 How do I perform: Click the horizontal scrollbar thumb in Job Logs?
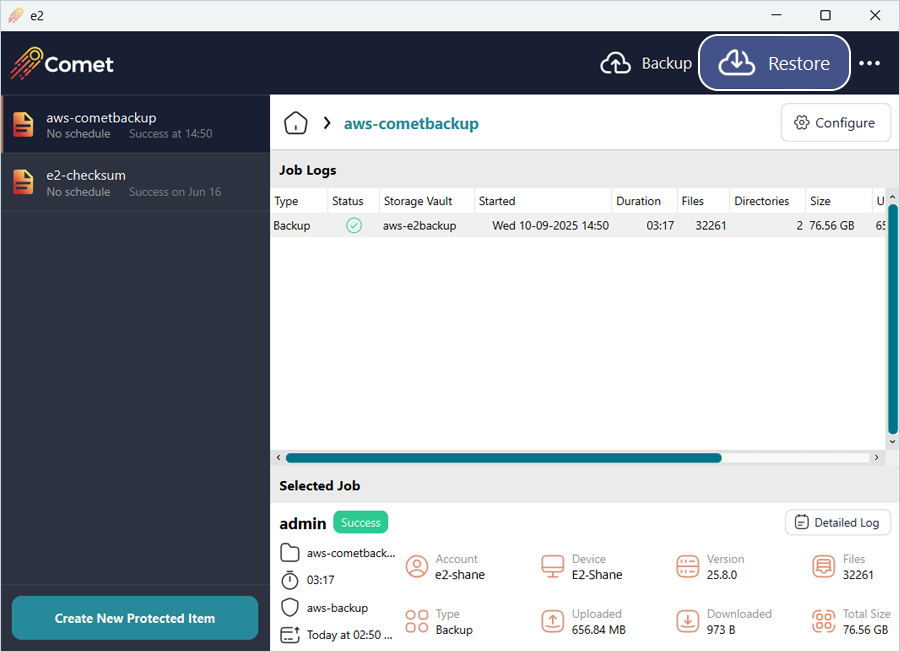point(503,457)
